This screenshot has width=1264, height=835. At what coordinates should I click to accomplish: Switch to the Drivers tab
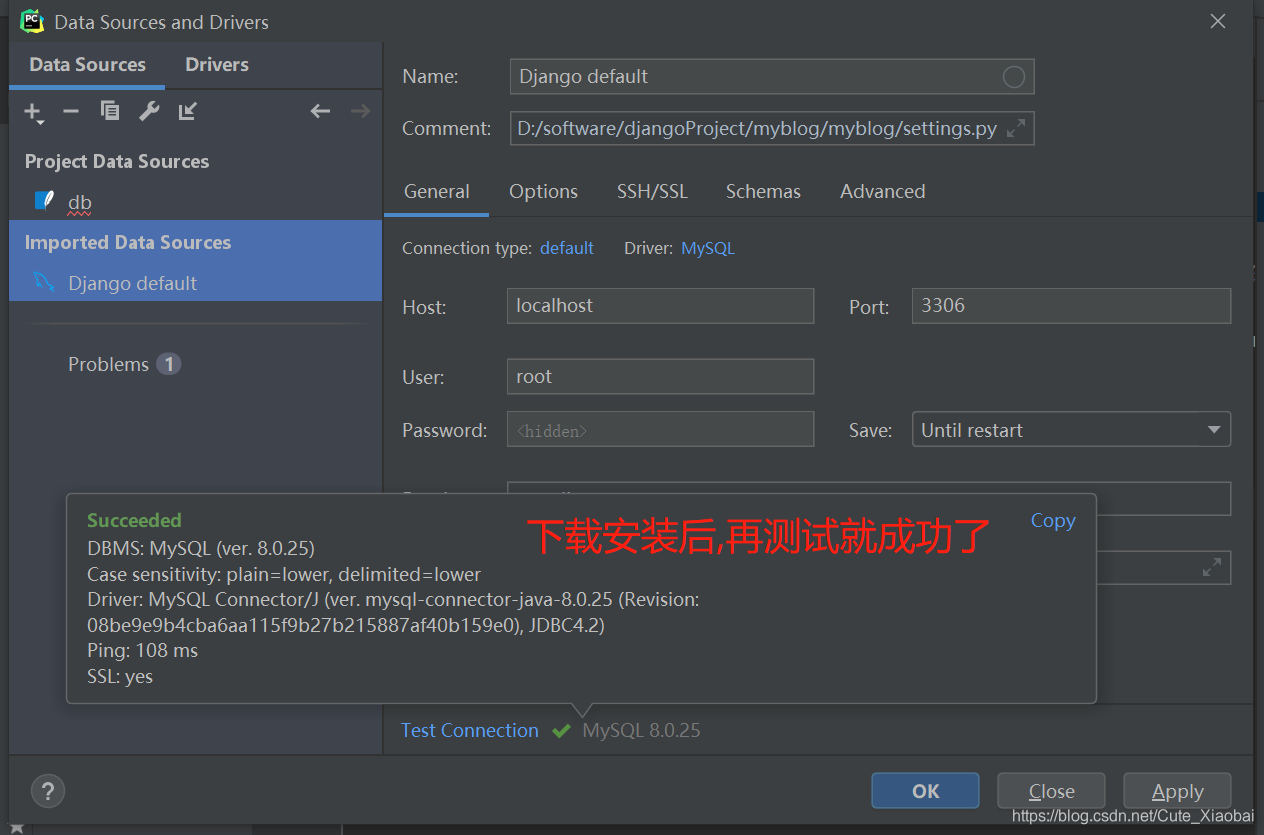click(217, 65)
